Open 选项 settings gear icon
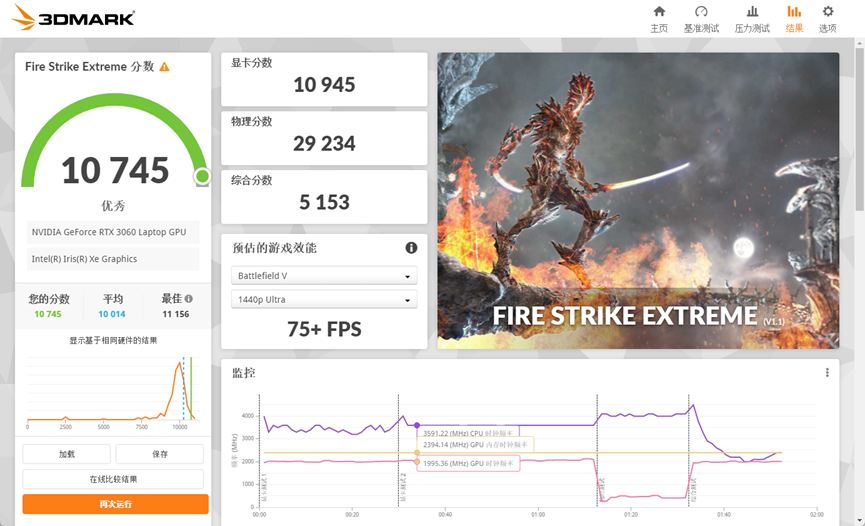Screen dimensions: 865x526 828,12
